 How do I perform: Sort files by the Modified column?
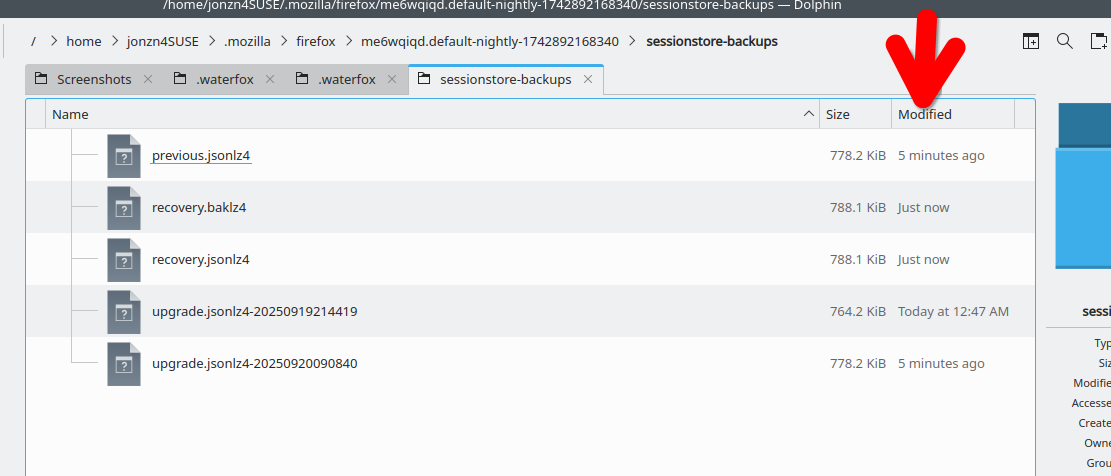pos(925,115)
